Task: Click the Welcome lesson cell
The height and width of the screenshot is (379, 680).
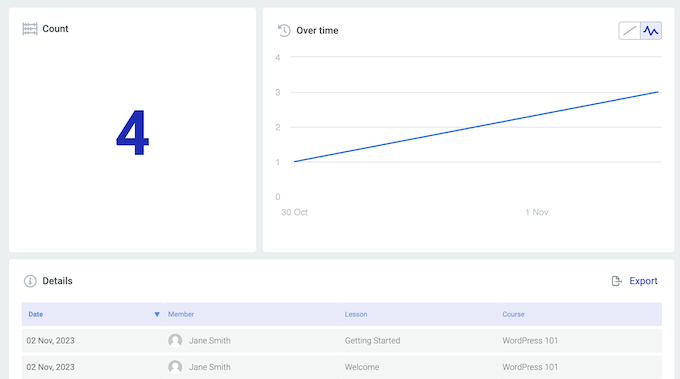Action: [362, 367]
